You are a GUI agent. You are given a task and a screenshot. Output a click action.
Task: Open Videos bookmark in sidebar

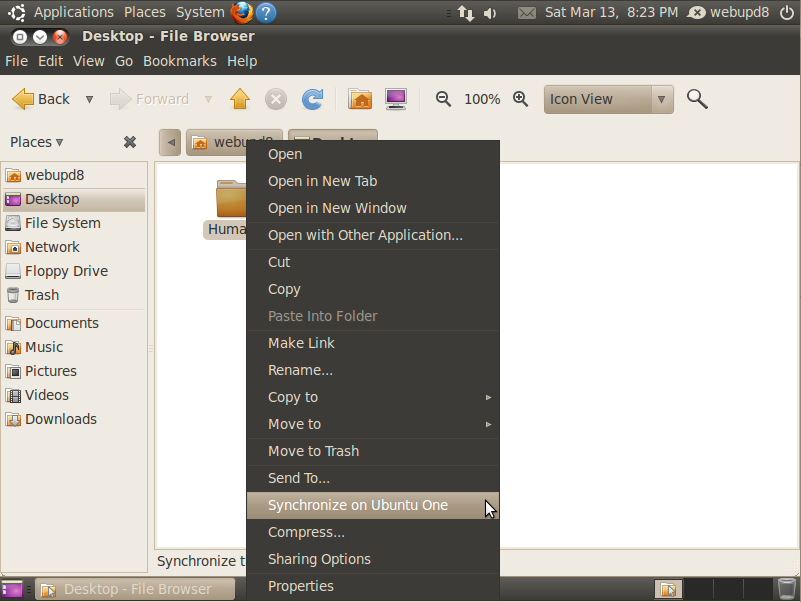coord(74,396)
